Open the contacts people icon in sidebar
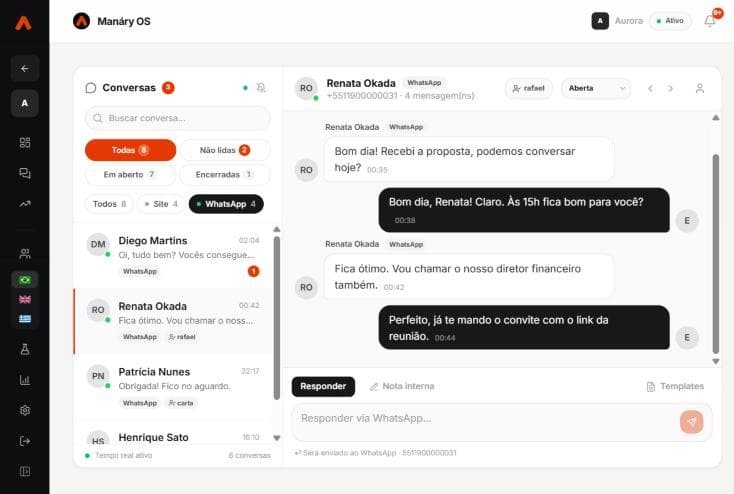 coord(25,254)
